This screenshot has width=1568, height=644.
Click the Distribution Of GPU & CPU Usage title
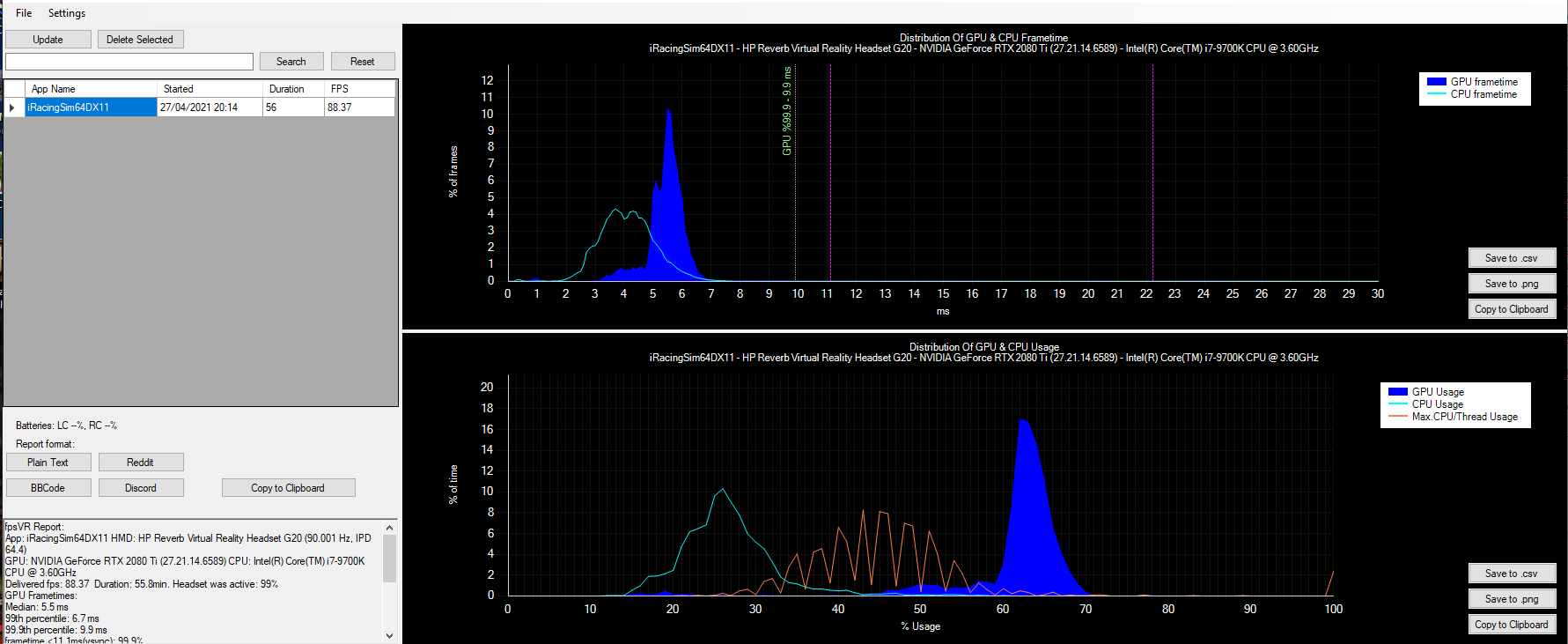pos(984,347)
